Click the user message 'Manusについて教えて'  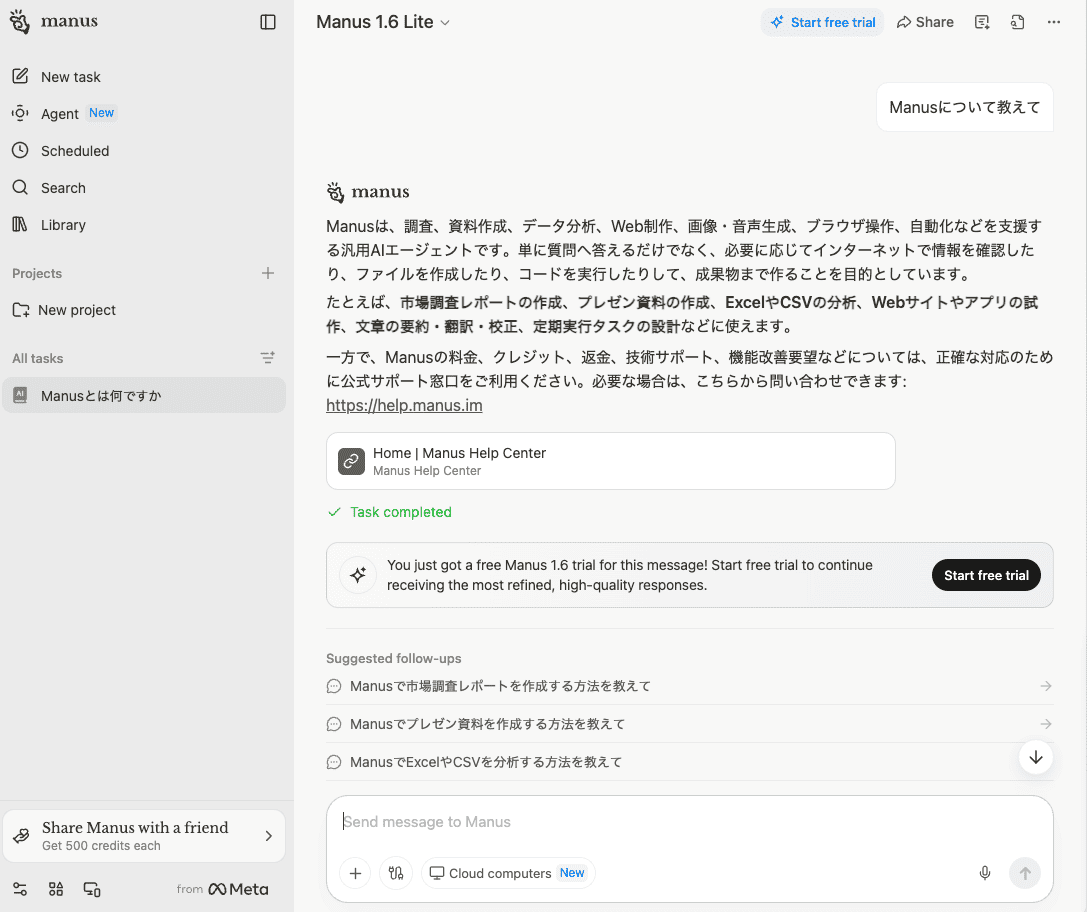pyautogui.click(x=964, y=107)
